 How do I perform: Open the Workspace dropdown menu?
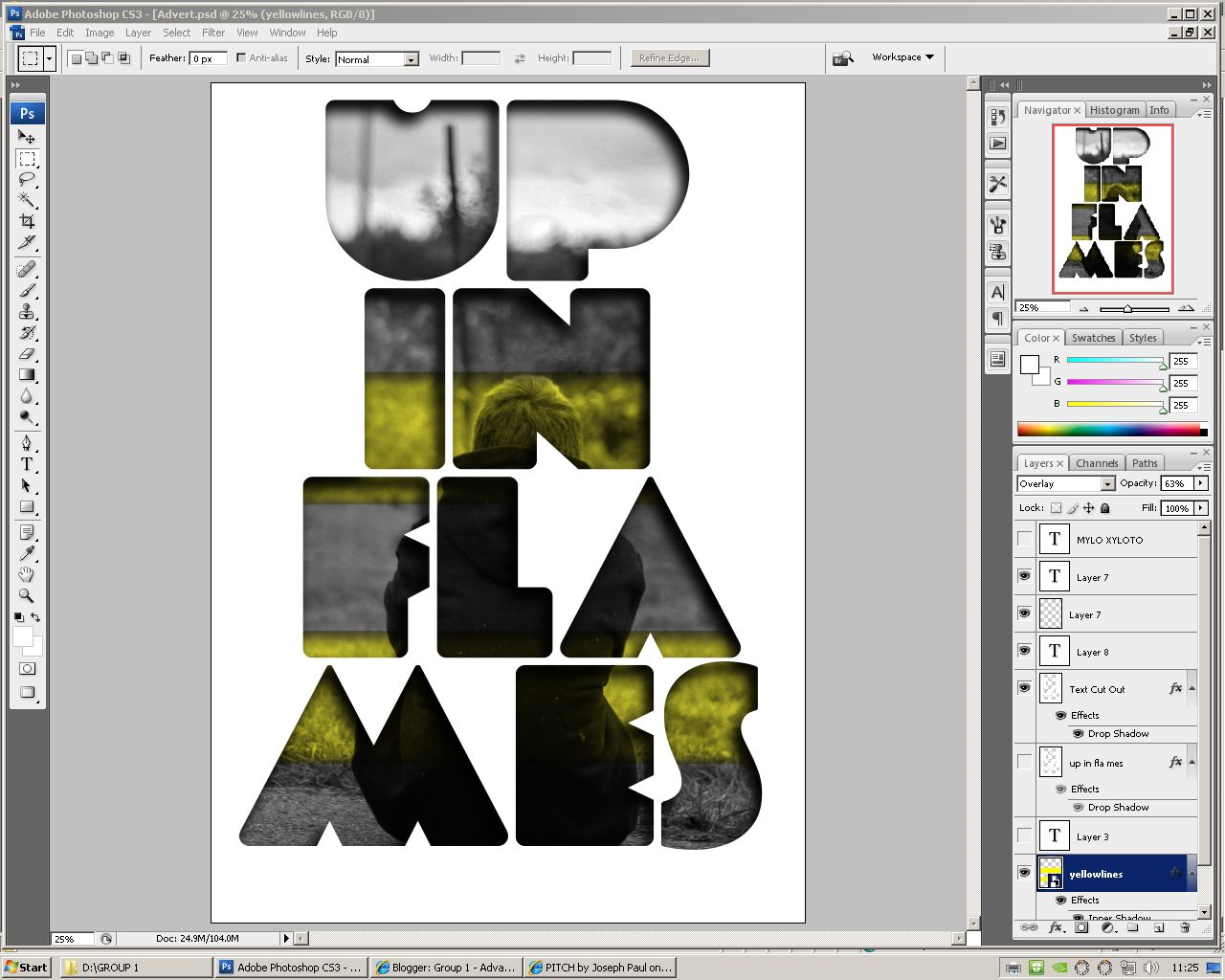pyautogui.click(x=902, y=57)
